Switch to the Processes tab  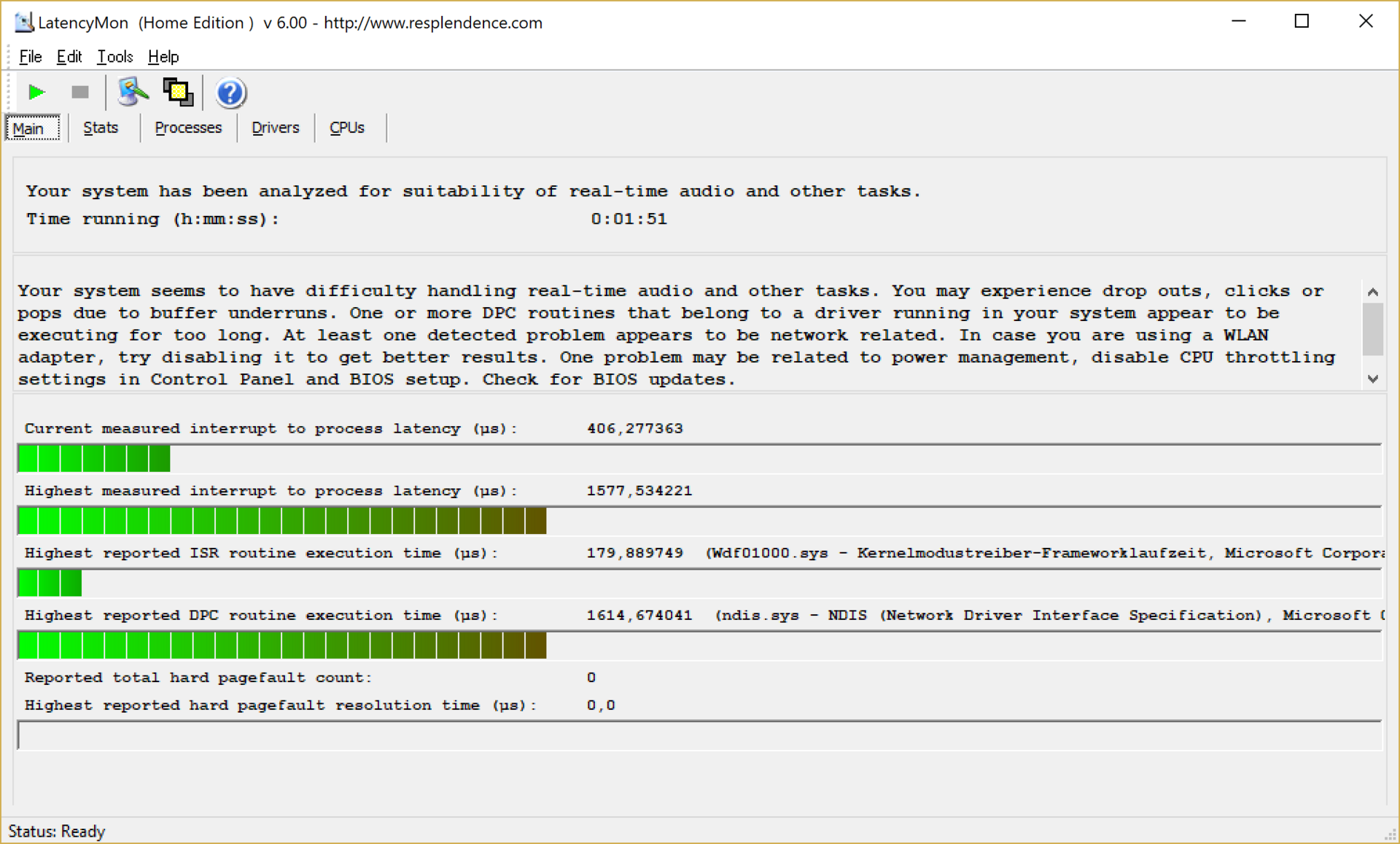point(188,128)
